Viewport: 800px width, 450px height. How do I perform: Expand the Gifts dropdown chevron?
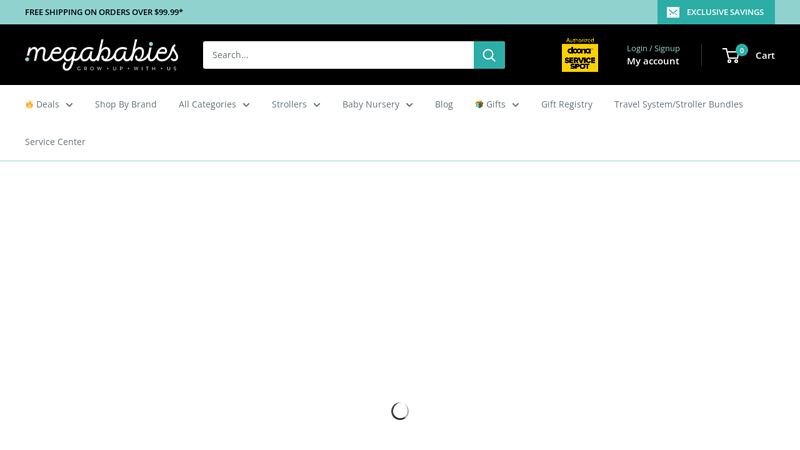515,105
